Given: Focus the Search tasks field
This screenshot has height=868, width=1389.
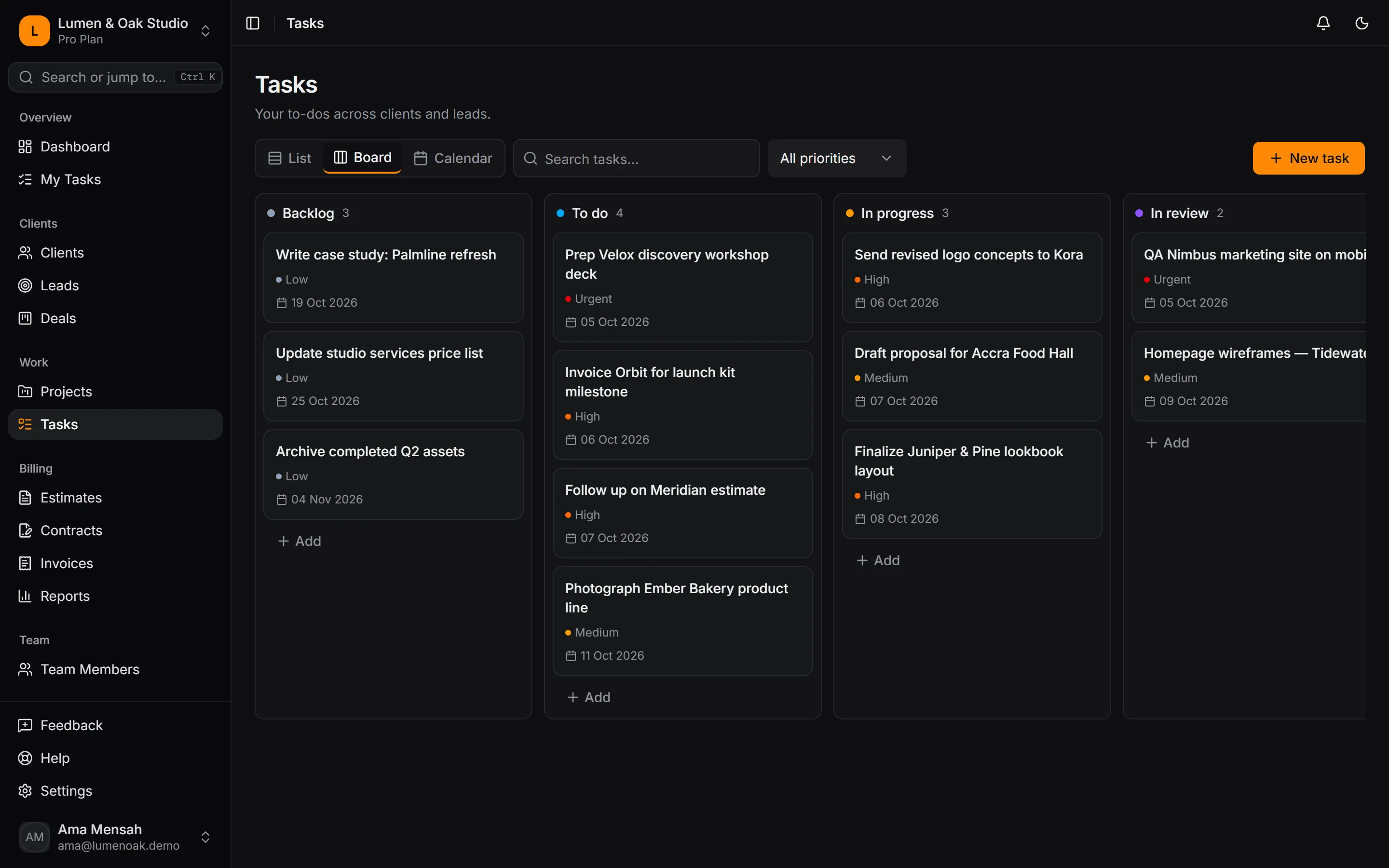Looking at the screenshot, I should 636,158.
